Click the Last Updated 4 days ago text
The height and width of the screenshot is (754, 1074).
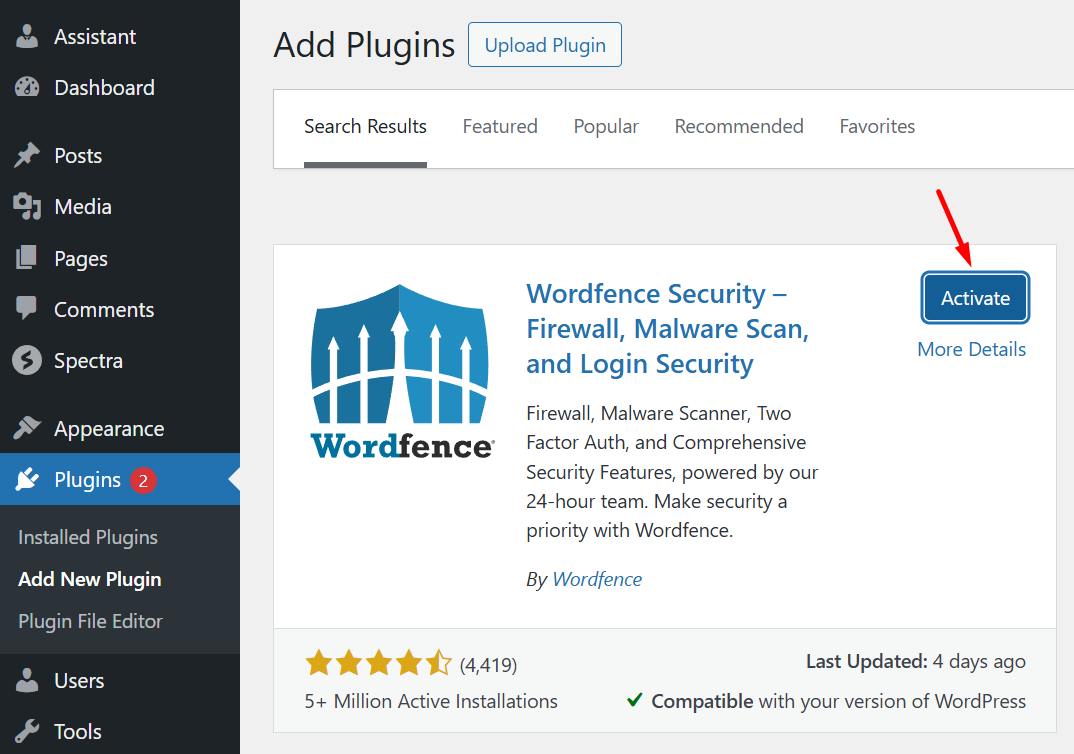click(x=916, y=662)
